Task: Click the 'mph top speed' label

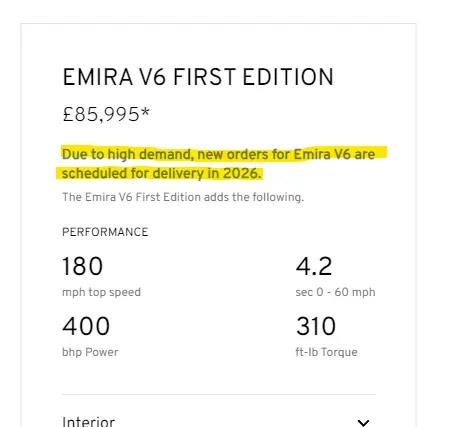Action: tap(101, 292)
